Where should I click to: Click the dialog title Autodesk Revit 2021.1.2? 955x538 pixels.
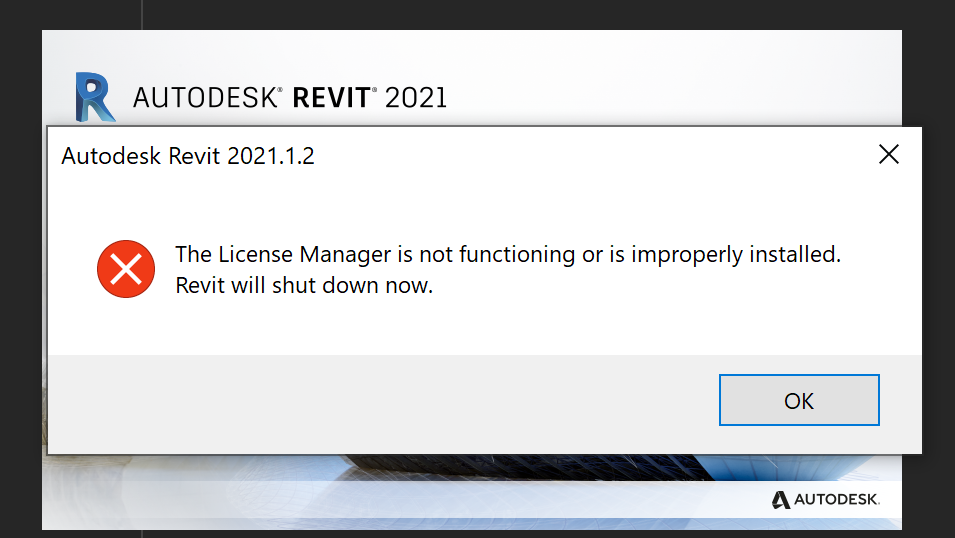[x=188, y=156]
